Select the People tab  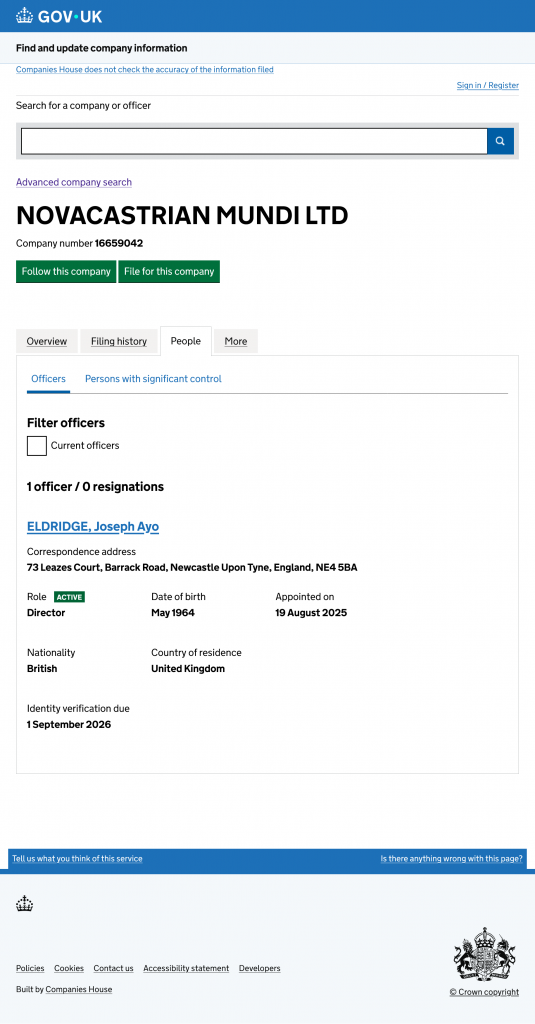click(186, 341)
